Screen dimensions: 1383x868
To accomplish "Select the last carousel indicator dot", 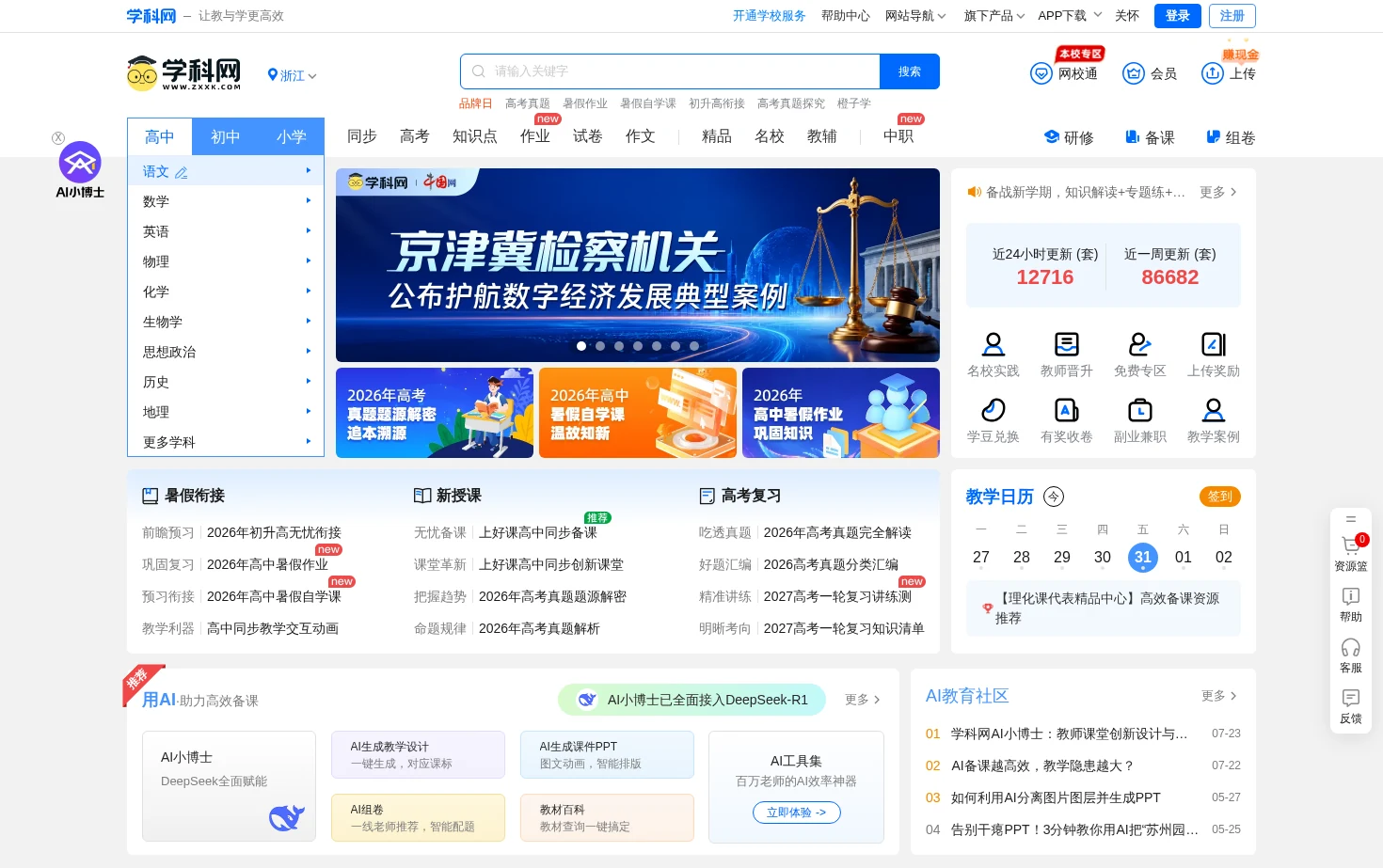I will tap(694, 346).
